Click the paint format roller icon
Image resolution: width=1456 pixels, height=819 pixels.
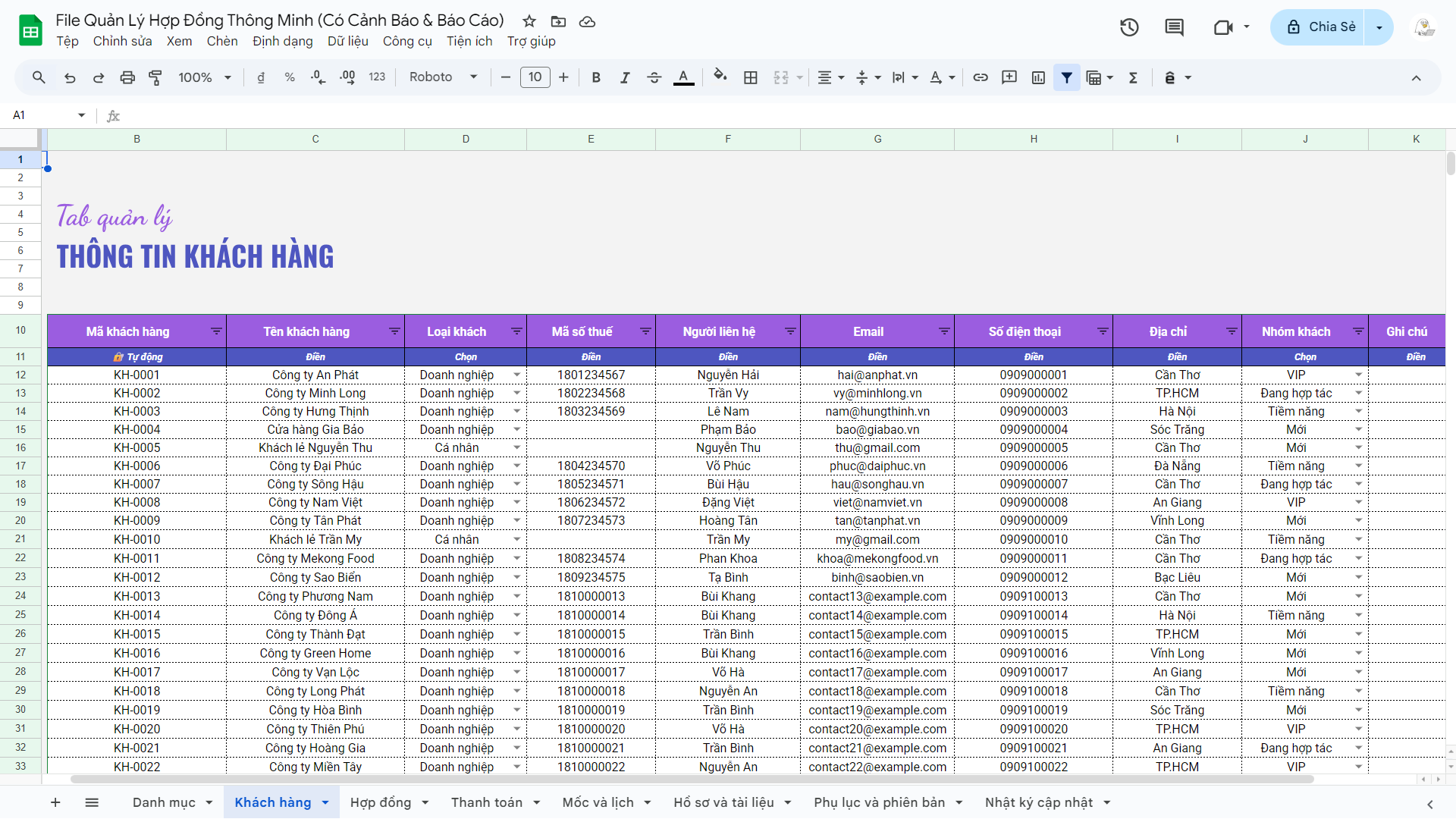click(155, 77)
